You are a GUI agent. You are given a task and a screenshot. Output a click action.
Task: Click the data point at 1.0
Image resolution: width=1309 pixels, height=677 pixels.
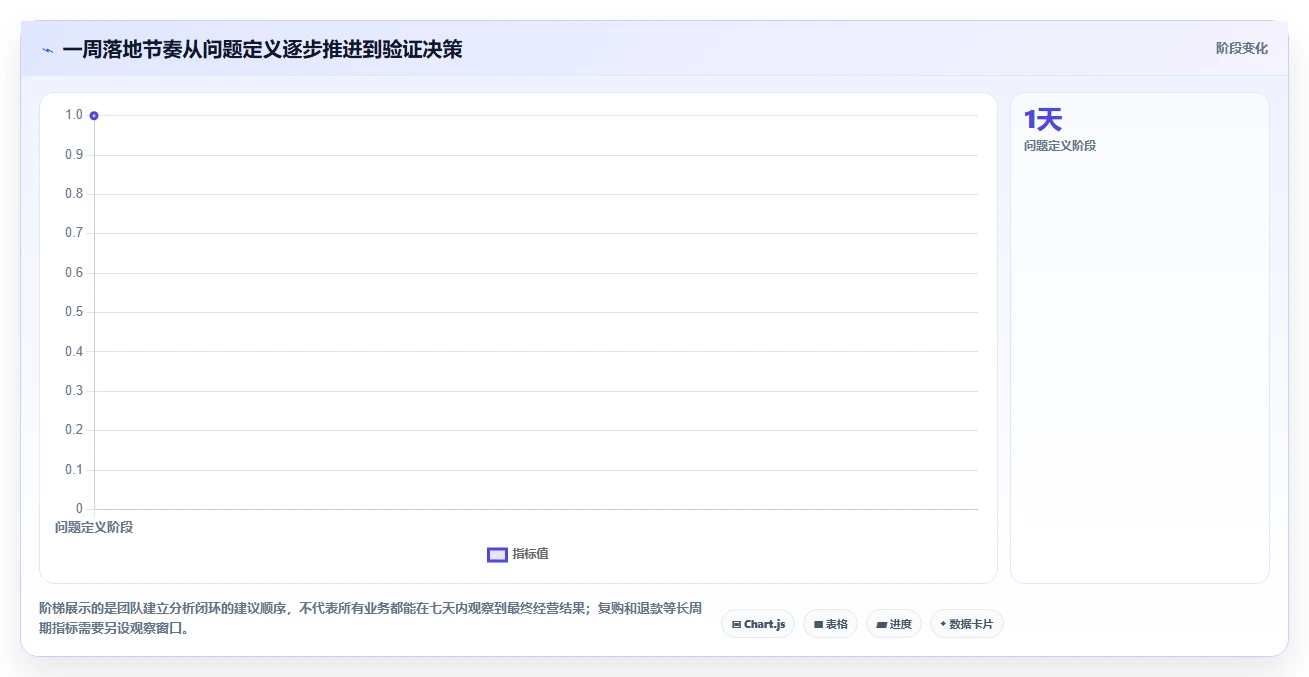coord(94,116)
